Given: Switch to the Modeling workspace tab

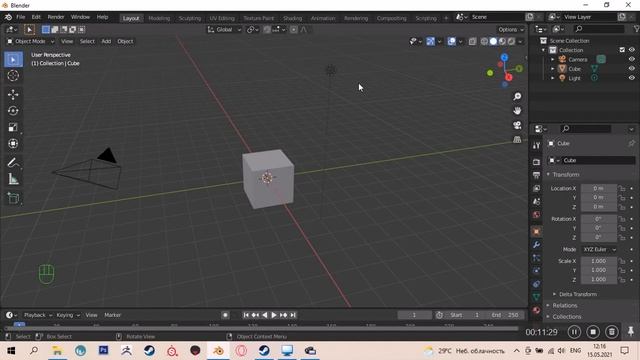Looking at the screenshot, I should pos(159,18).
